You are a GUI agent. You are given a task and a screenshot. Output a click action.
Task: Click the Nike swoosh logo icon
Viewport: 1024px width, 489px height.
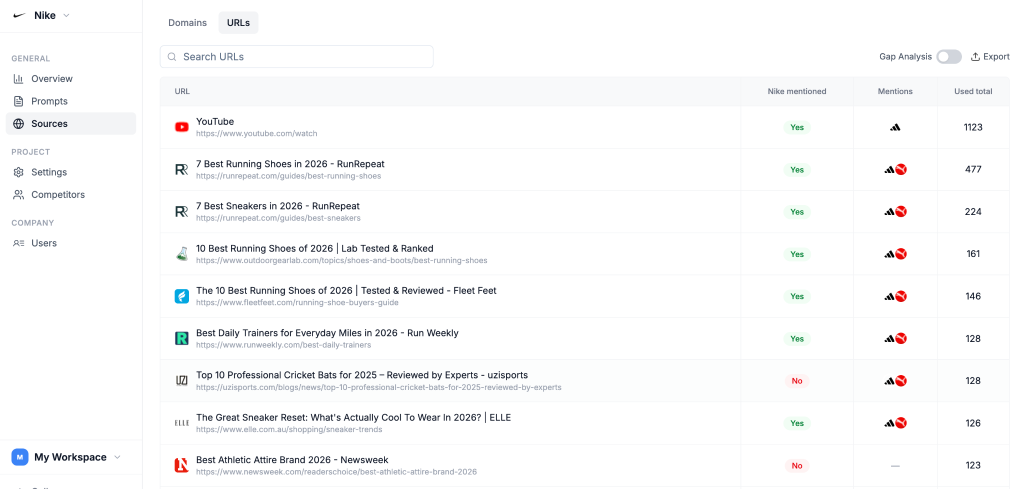coord(19,16)
